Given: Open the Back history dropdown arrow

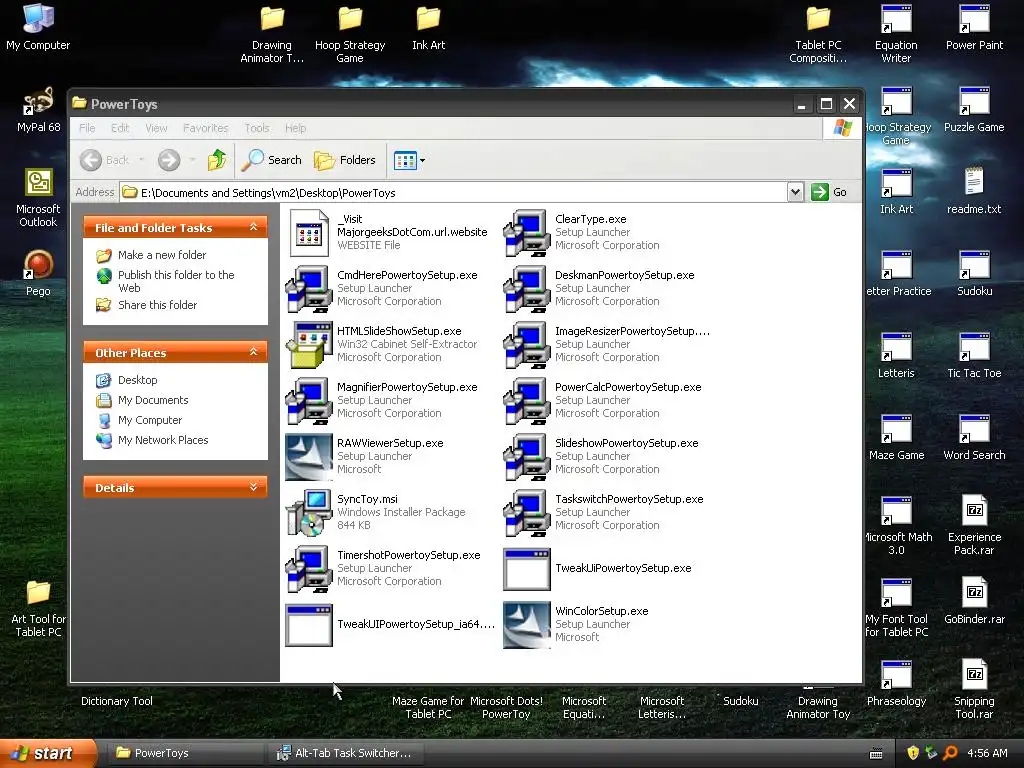Looking at the screenshot, I should coord(142,160).
